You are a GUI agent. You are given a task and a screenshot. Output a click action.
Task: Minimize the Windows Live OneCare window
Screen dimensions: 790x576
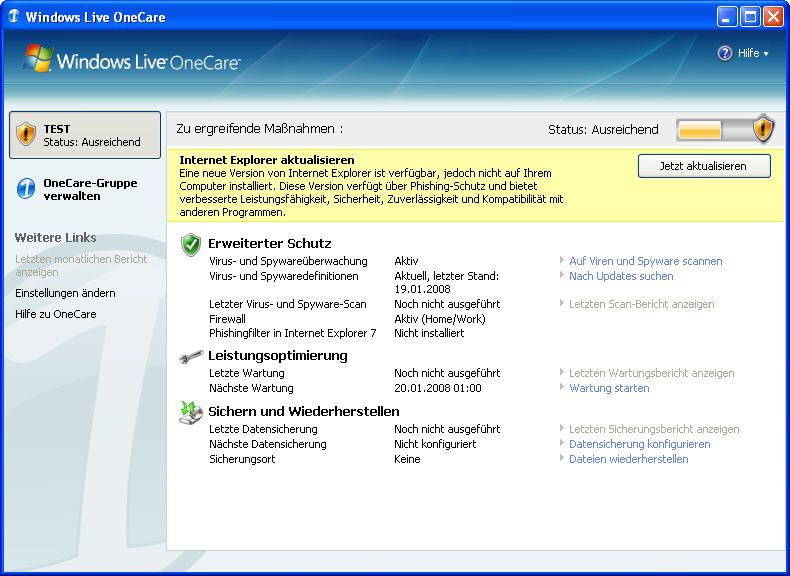point(726,17)
